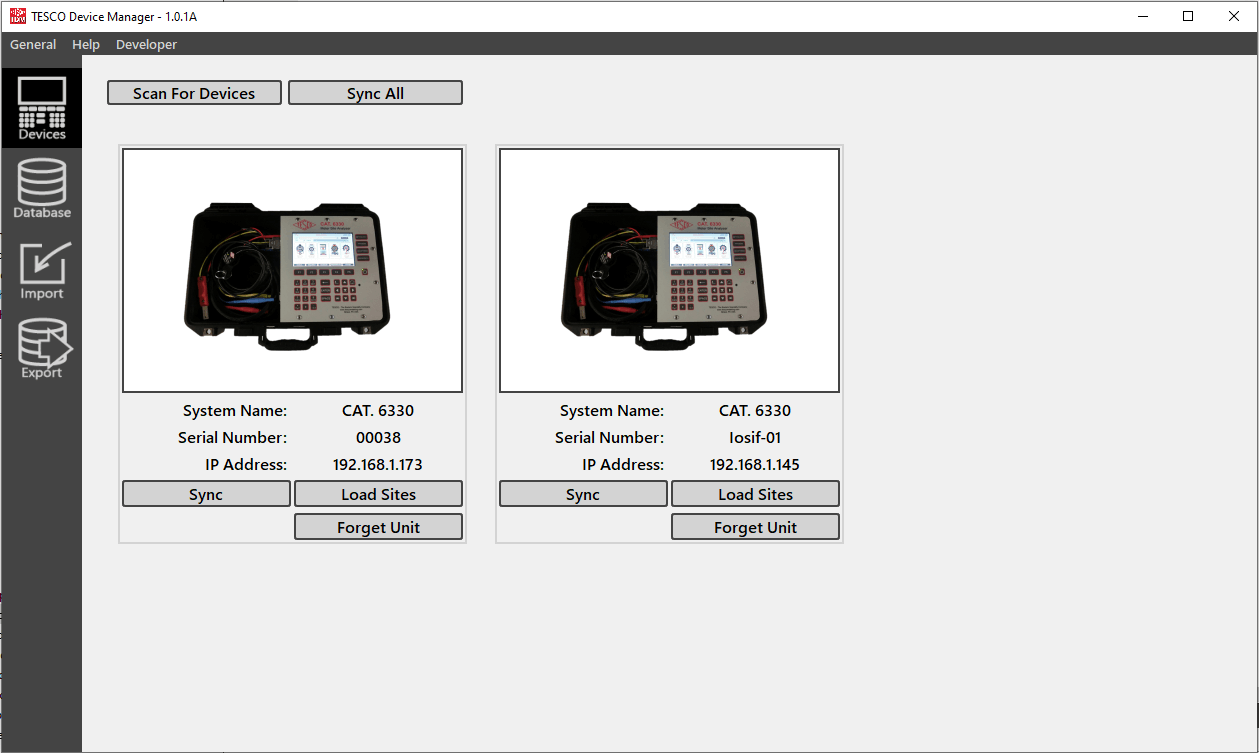The width and height of the screenshot is (1259, 753).
Task: Click serial number value Iosif-01
Action: click(x=755, y=437)
